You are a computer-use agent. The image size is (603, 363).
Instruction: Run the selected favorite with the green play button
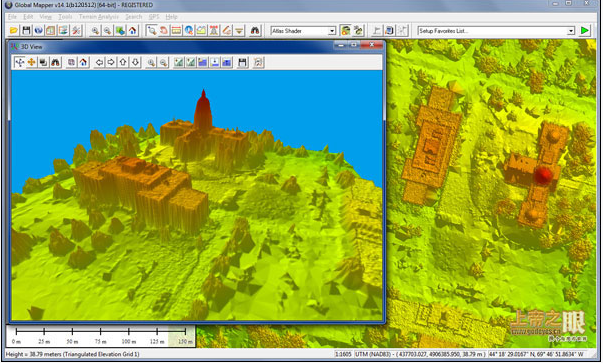(585, 30)
